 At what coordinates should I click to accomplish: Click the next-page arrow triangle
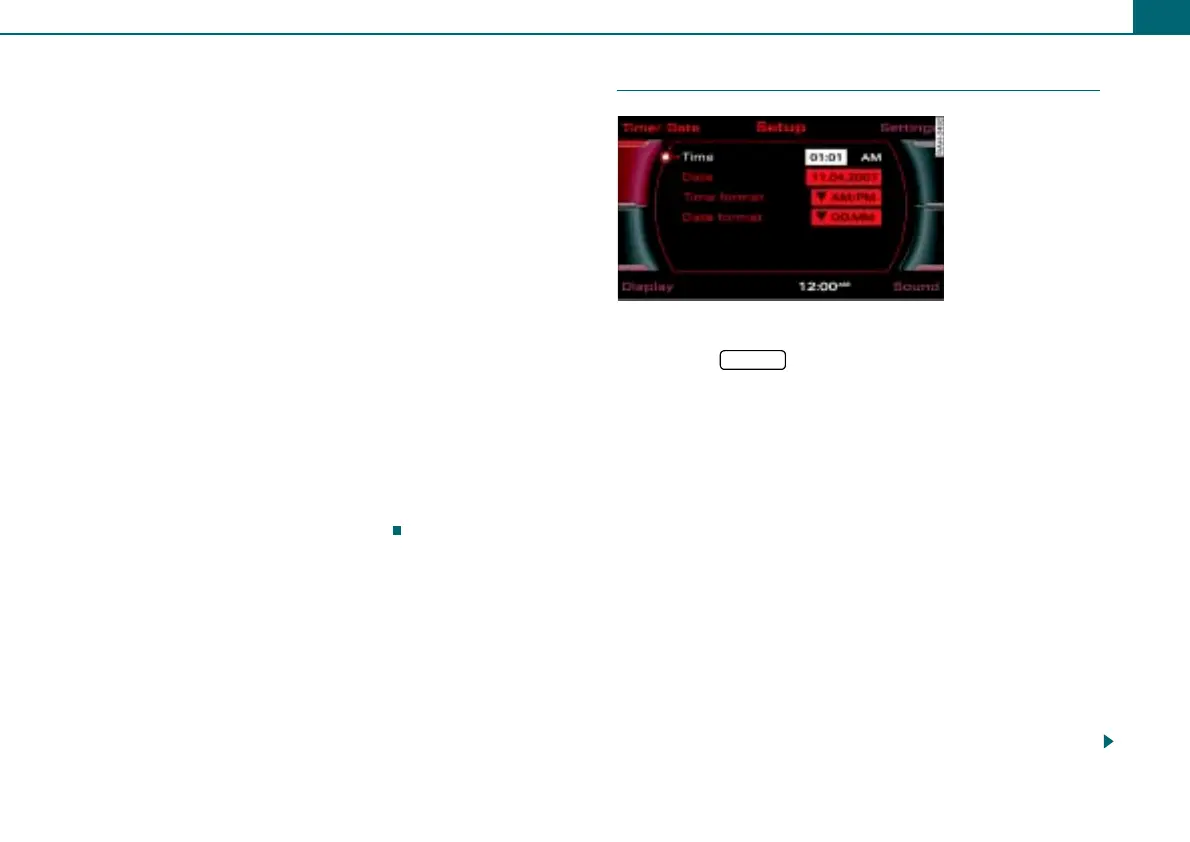coord(1108,741)
